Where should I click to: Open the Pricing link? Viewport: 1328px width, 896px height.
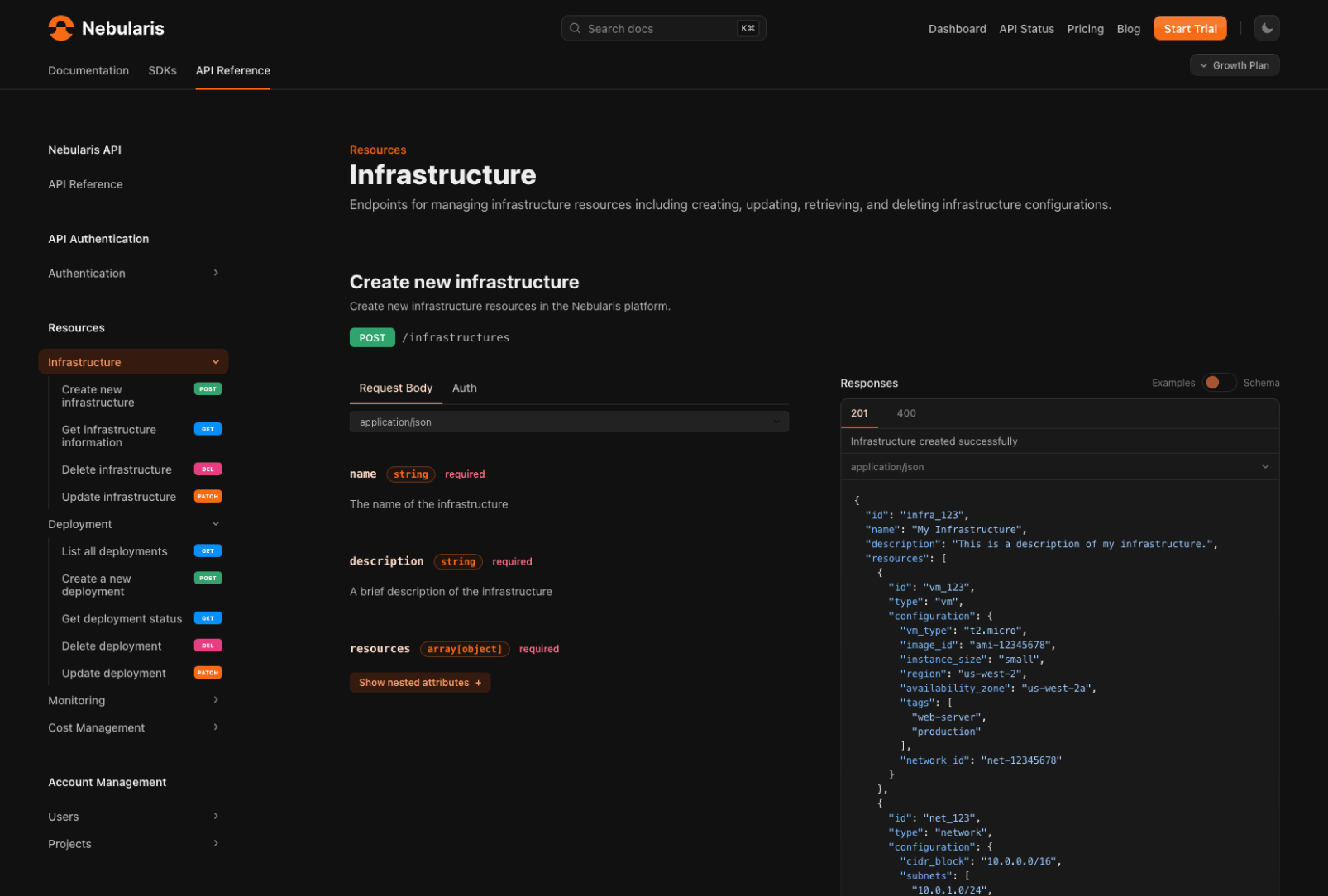tap(1085, 29)
